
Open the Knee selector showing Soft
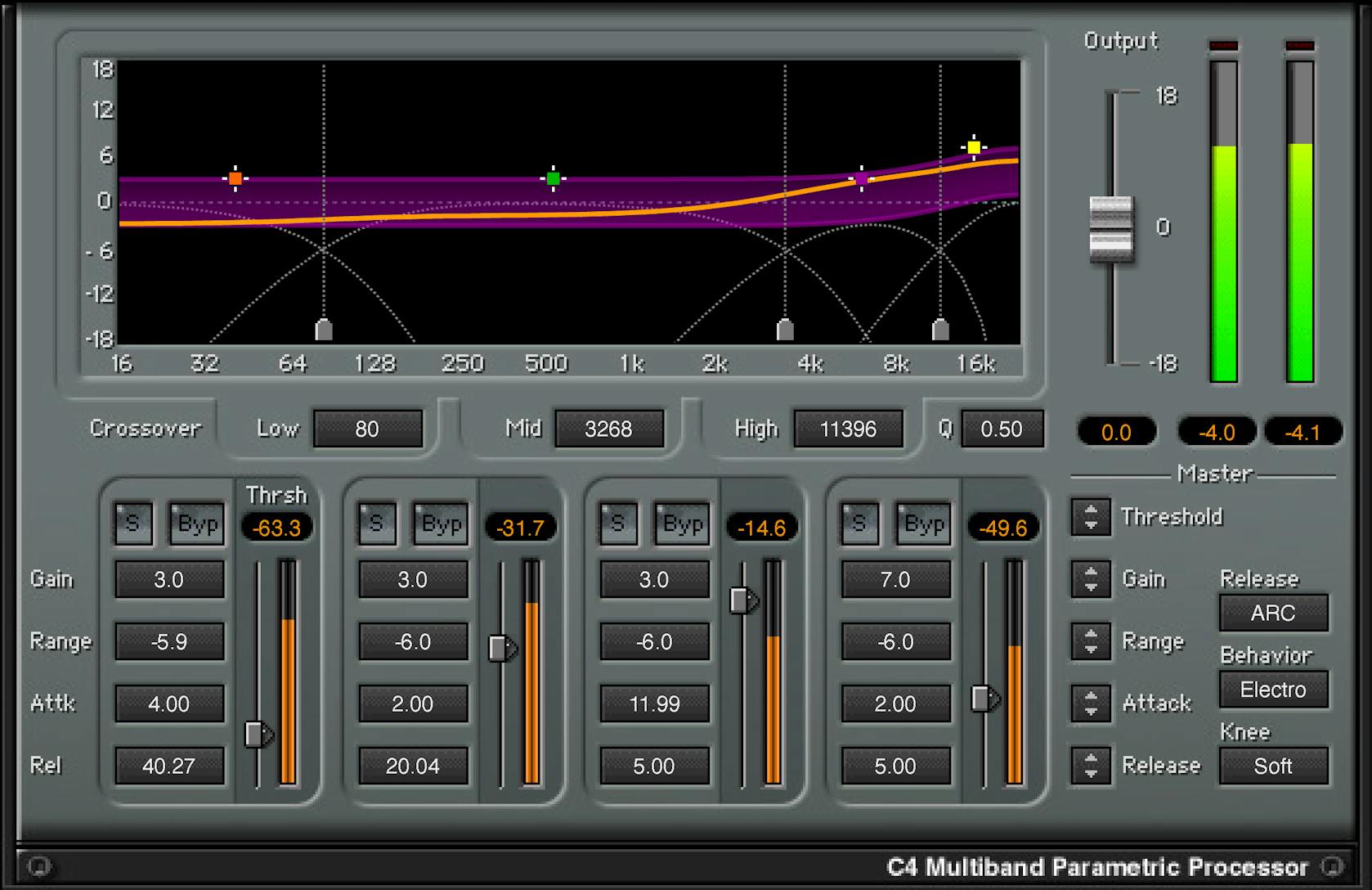(1273, 766)
